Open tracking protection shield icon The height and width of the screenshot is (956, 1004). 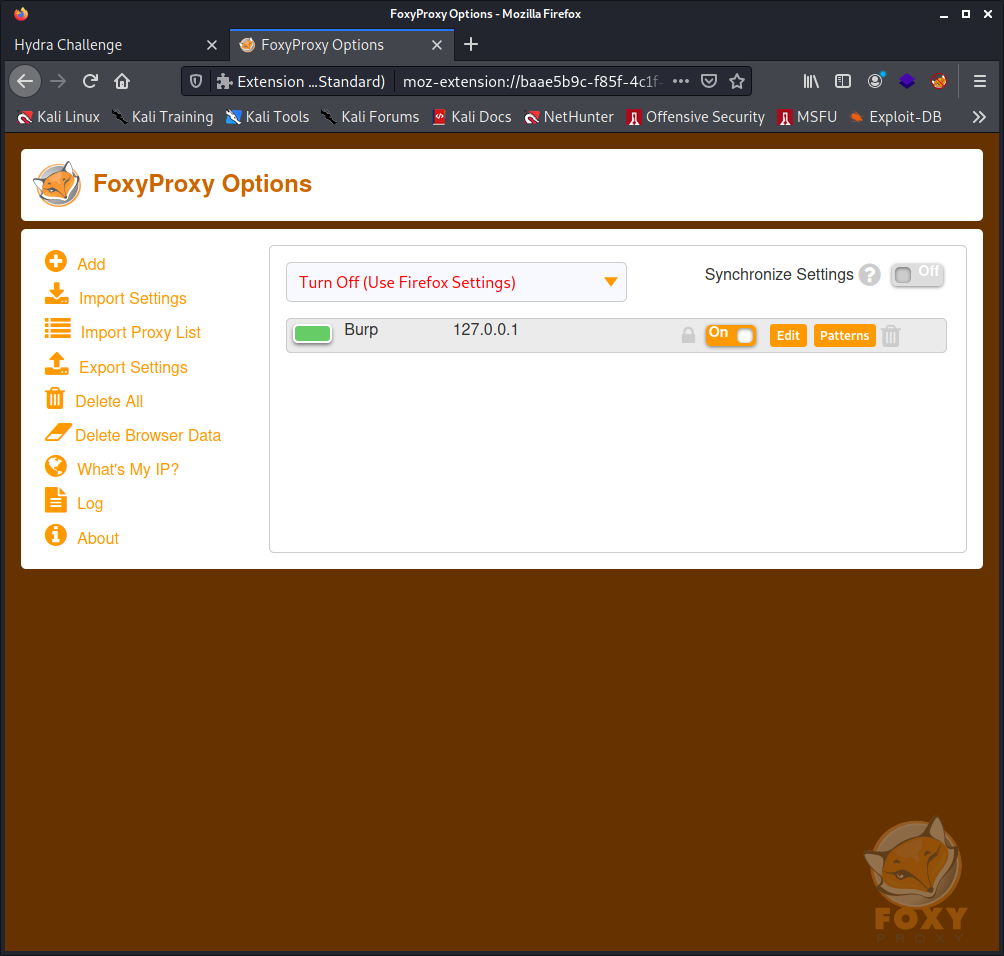[x=196, y=81]
